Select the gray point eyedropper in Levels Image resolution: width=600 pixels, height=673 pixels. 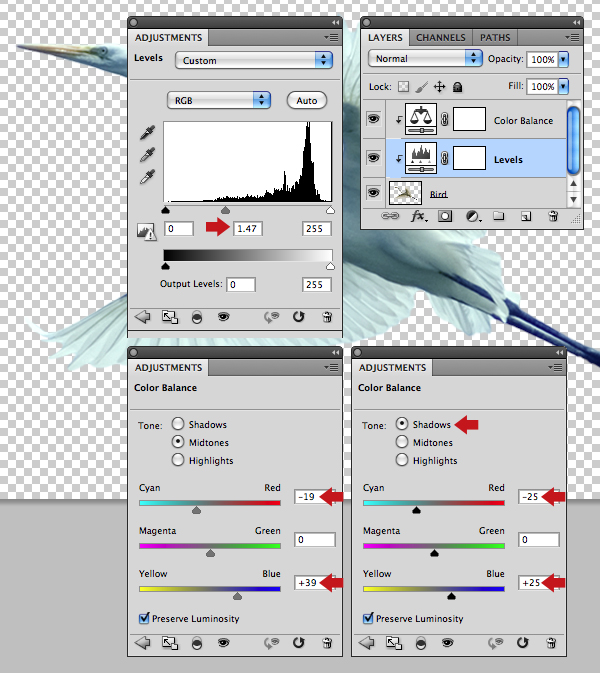click(147, 155)
